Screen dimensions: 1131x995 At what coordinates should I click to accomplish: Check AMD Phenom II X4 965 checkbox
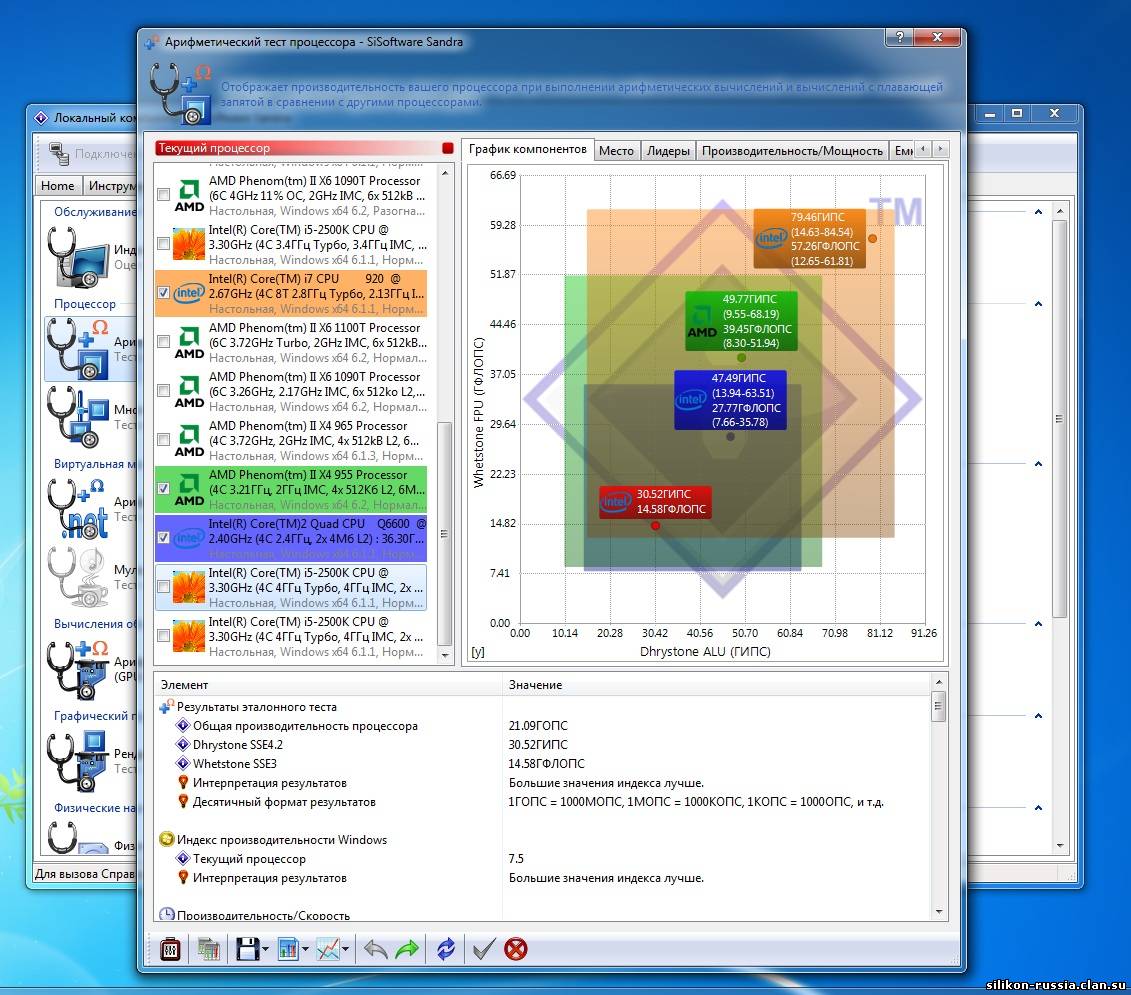164,440
